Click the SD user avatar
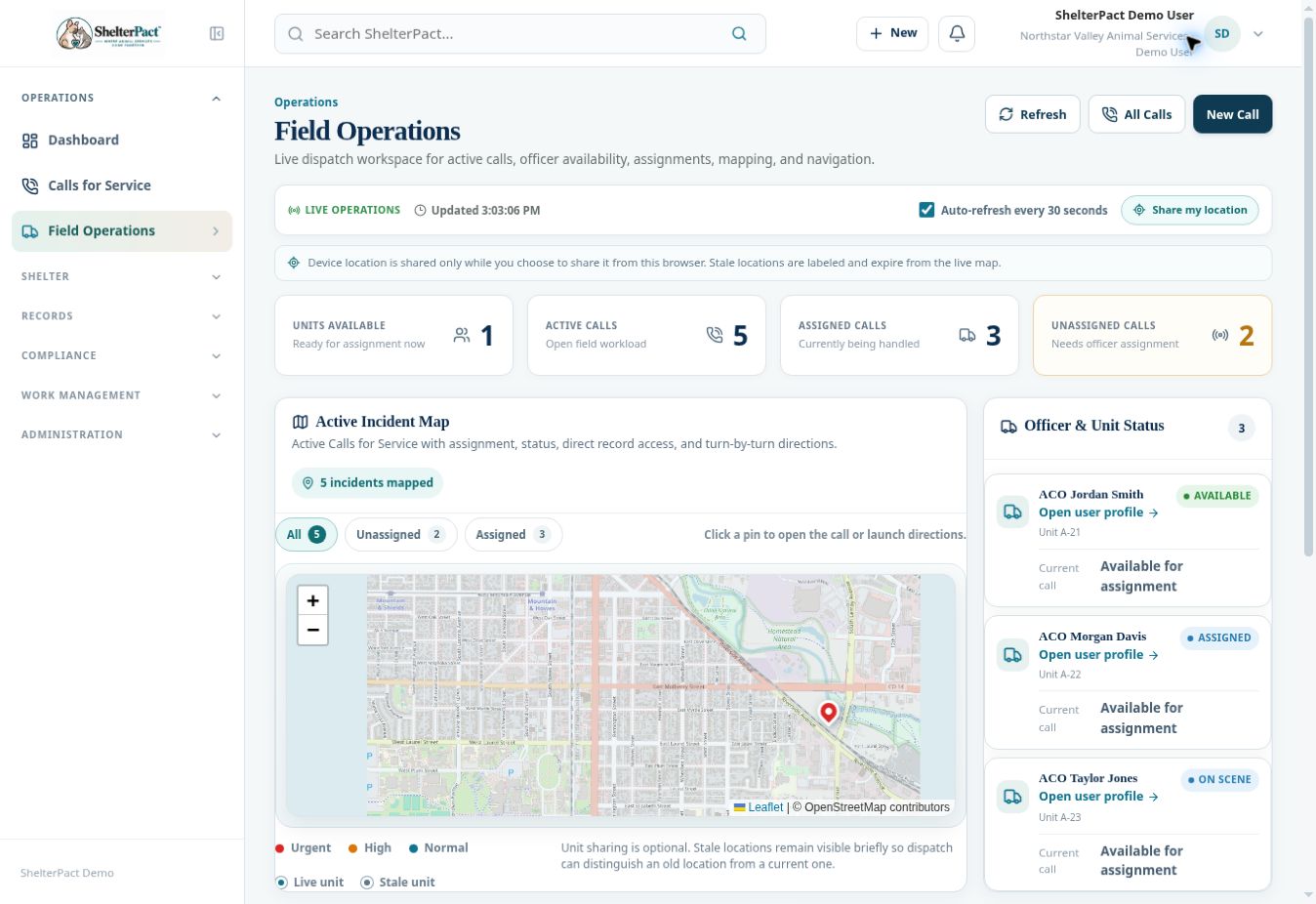 tap(1221, 34)
